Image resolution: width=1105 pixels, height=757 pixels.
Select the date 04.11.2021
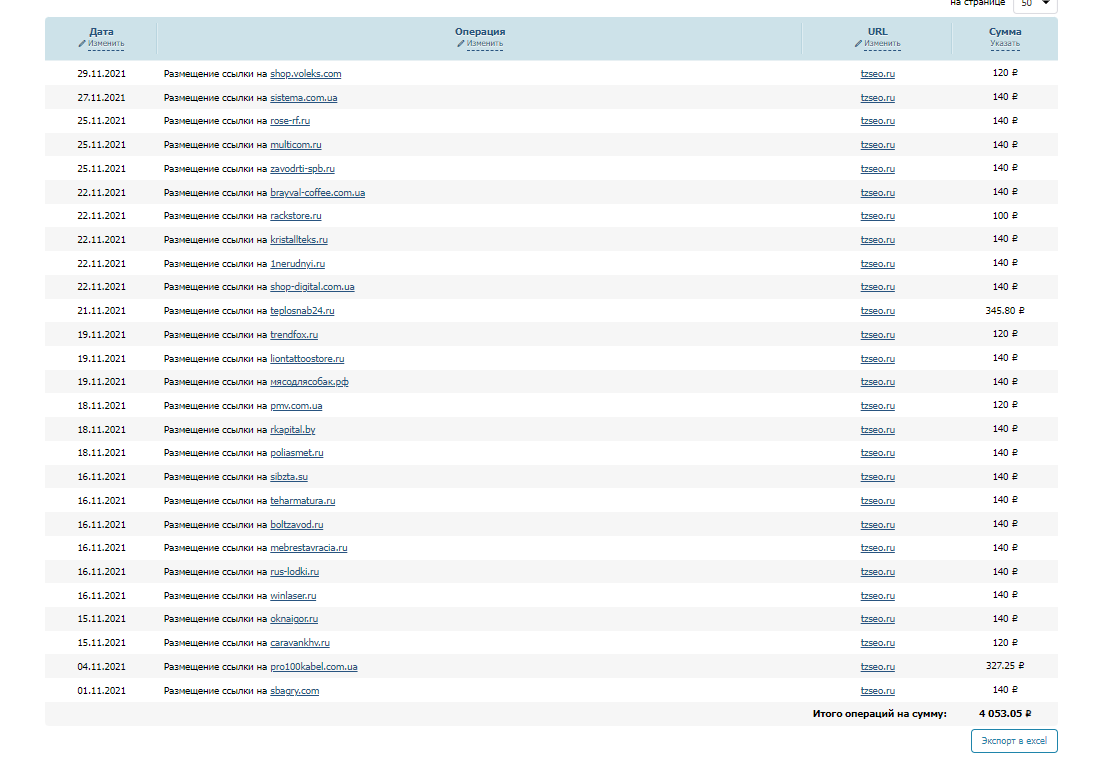click(x=101, y=667)
